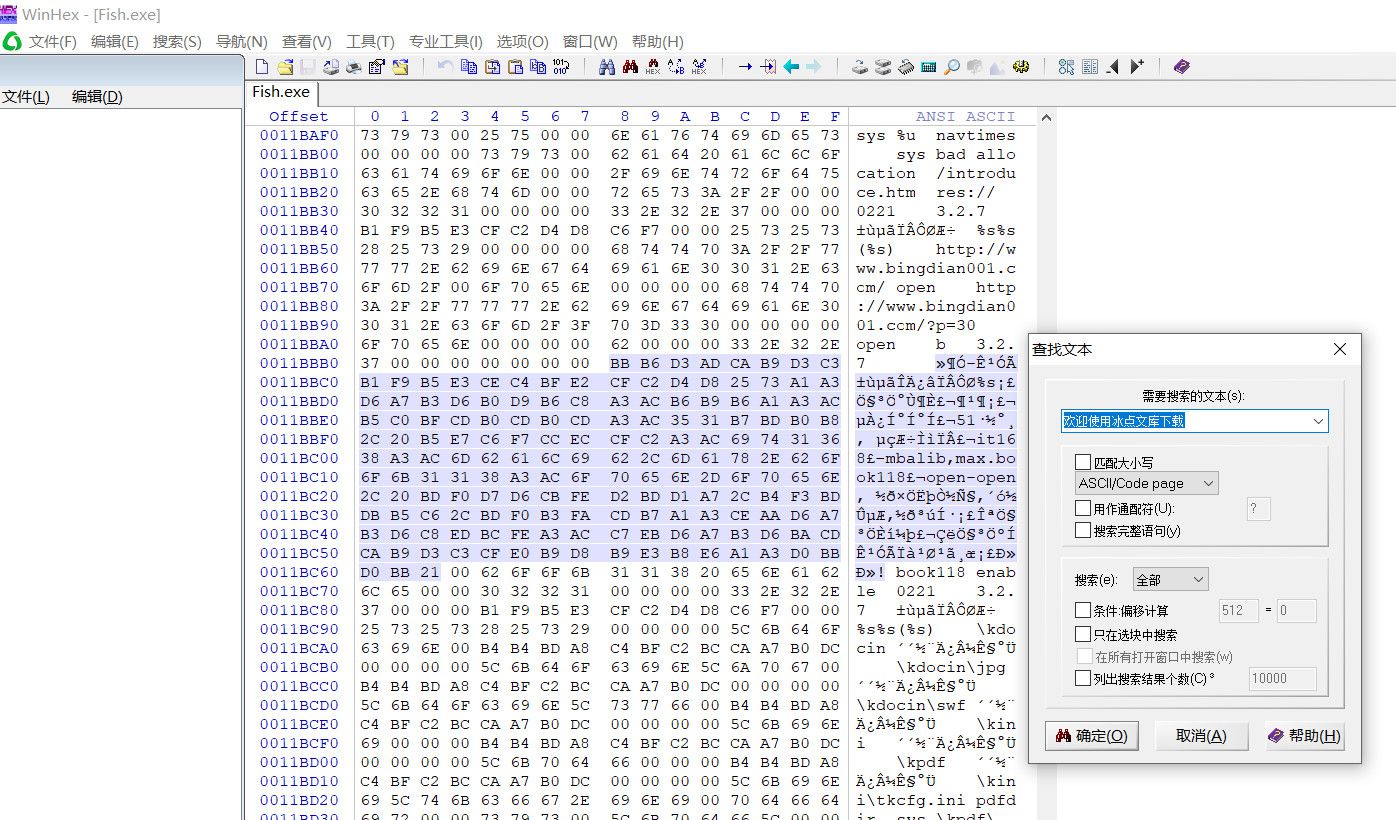Enable 条件:偏移计算 checkbox
This screenshot has height=820, width=1396.
tap(1082, 610)
